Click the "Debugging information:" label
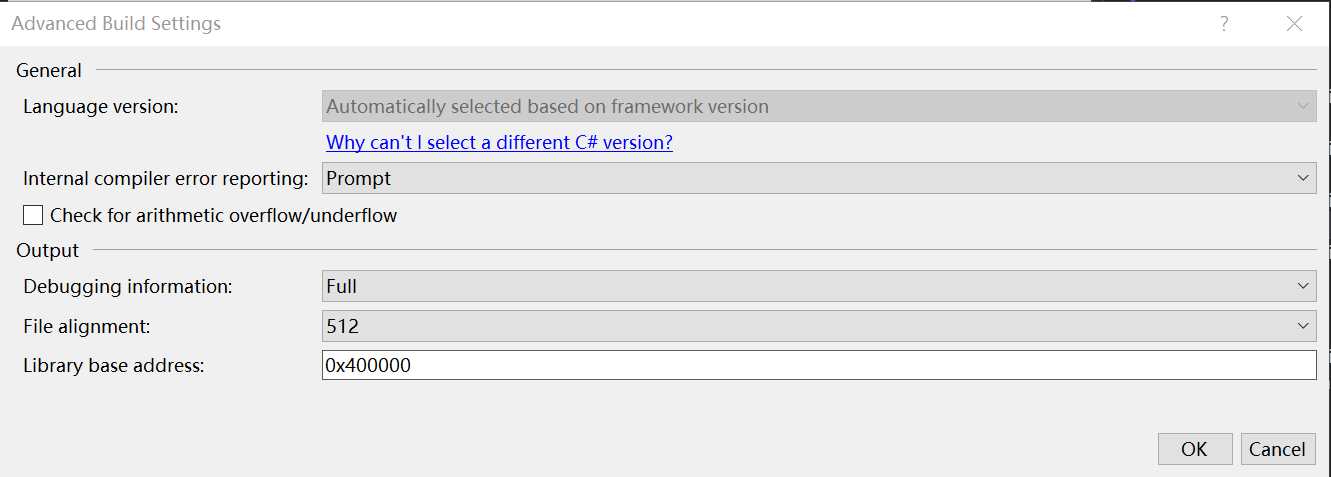Viewport: 1331px width, 477px height. [128, 286]
